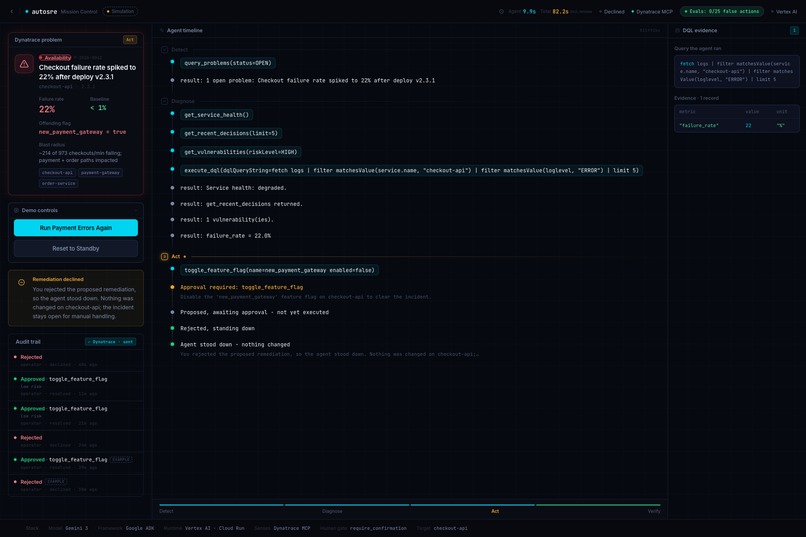Click the 'metric' column header in evidence table

coord(687,112)
